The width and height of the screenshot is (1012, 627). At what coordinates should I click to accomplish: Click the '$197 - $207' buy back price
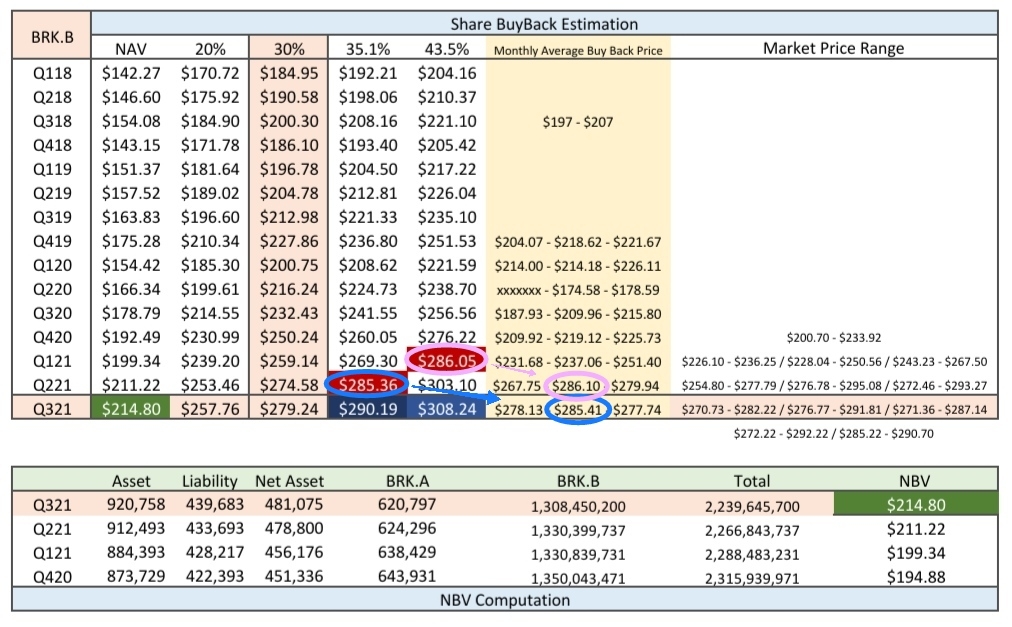tap(578, 122)
